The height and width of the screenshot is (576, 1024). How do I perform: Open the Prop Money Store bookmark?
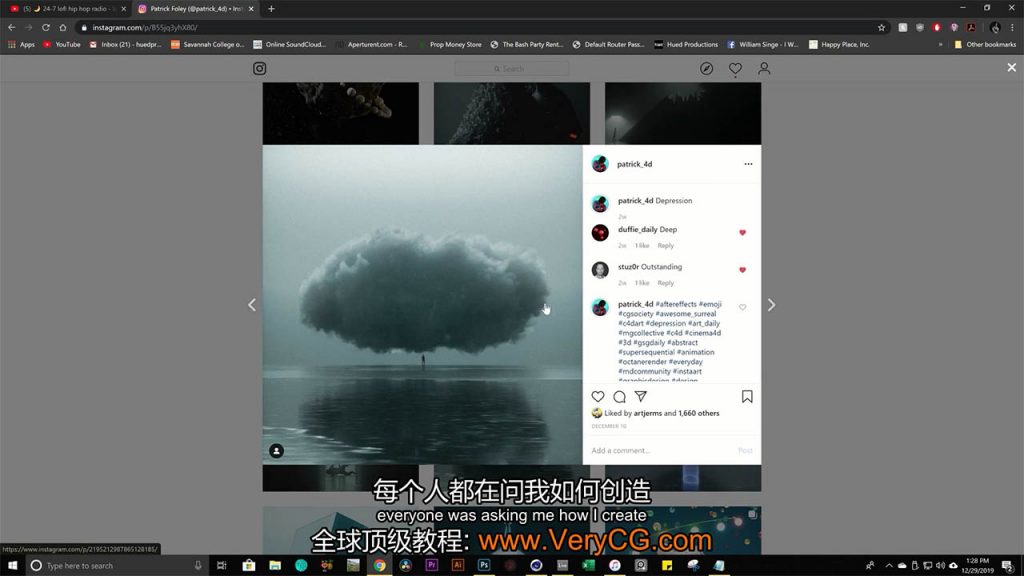click(x=450, y=44)
